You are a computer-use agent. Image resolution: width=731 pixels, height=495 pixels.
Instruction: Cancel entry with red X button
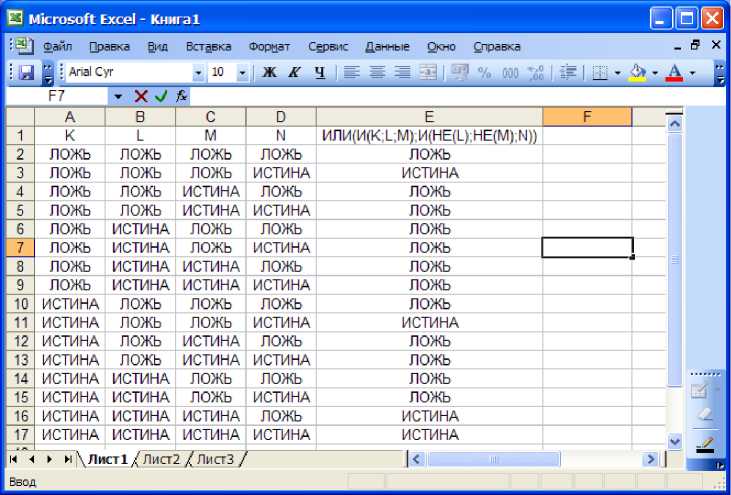141,96
